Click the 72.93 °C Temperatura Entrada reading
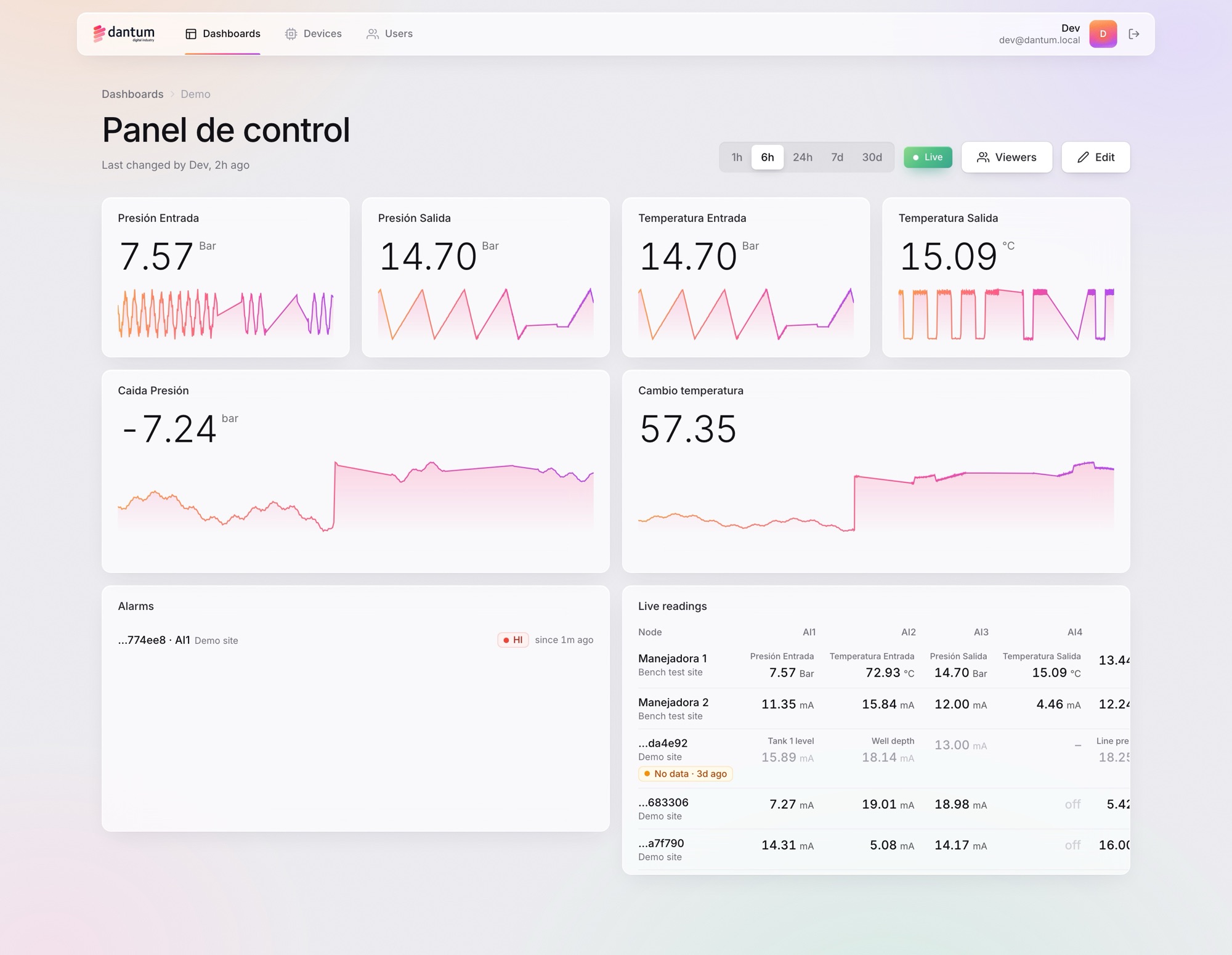 coord(890,673)
